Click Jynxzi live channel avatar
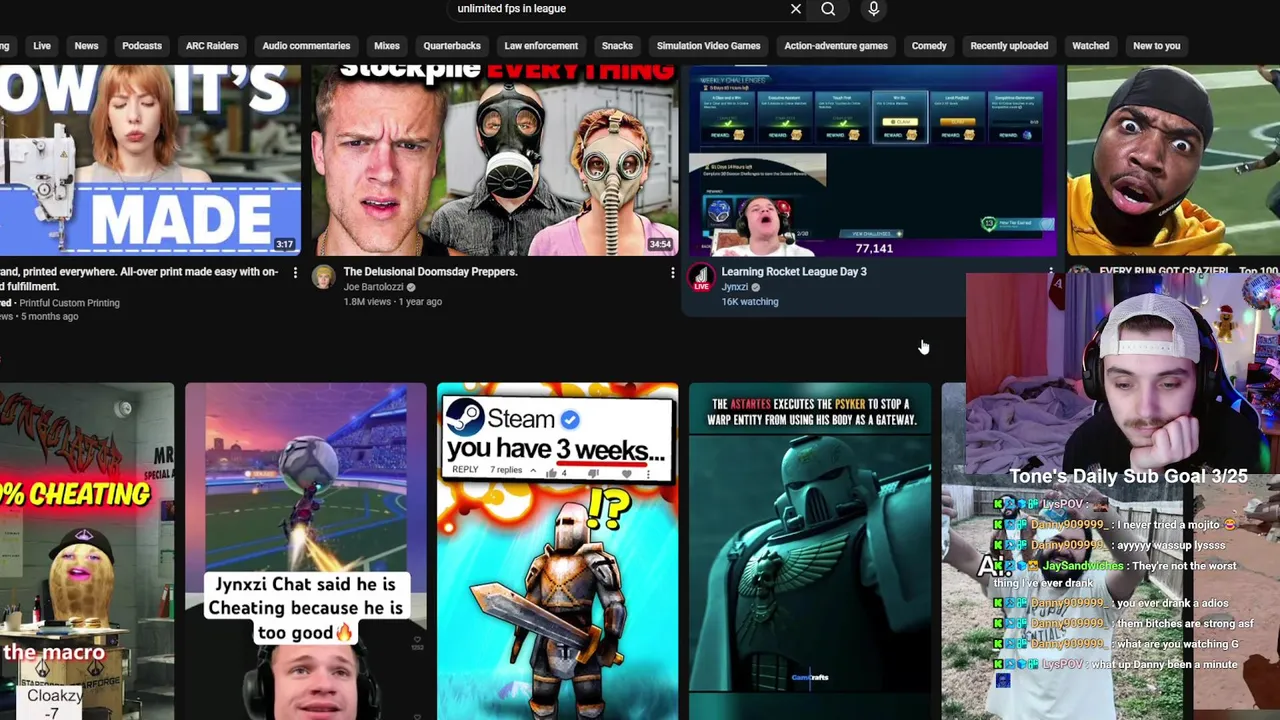The image size is (1280, 720). [x=701, y=277]
